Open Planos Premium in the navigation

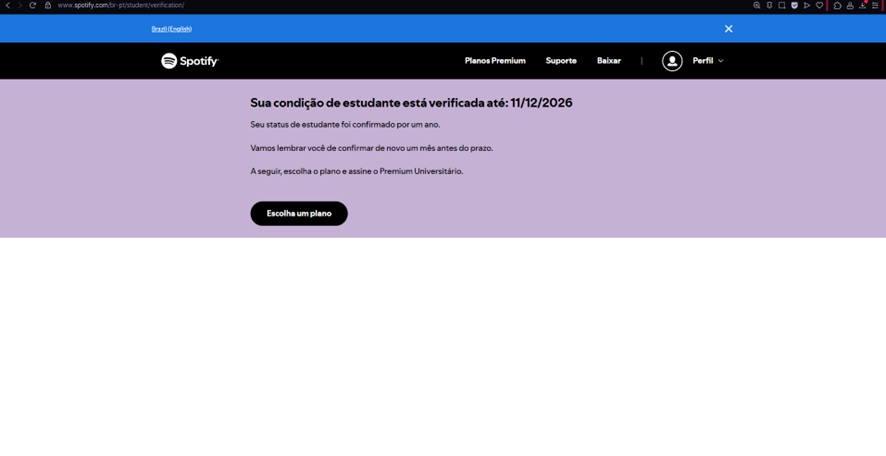[x=495, y=60]
